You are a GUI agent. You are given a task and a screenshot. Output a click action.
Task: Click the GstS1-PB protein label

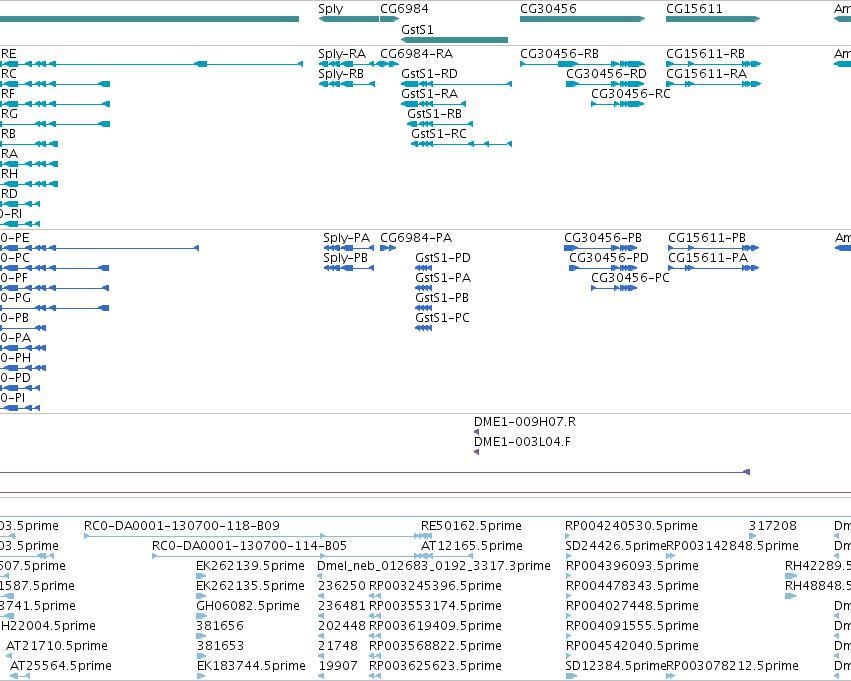pyautogui.click(x=442, y=298)
